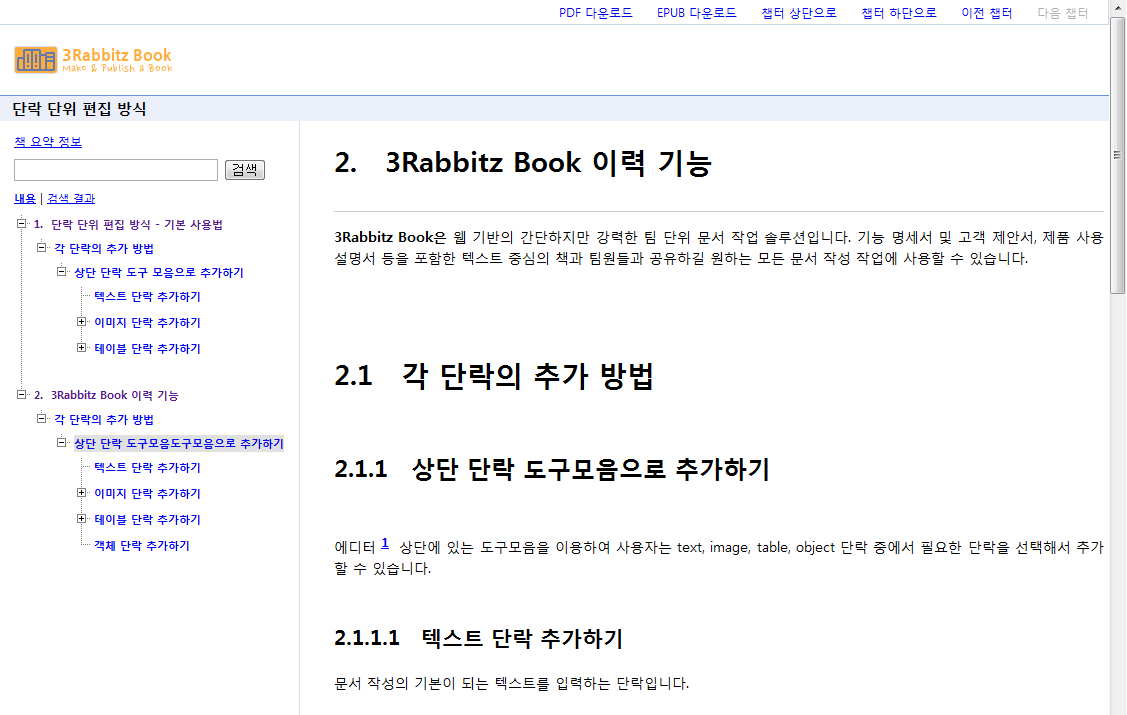
Task: Open 이미지 단락 추가하기 tree item in chapter 1
Action: tap(147, 323)
